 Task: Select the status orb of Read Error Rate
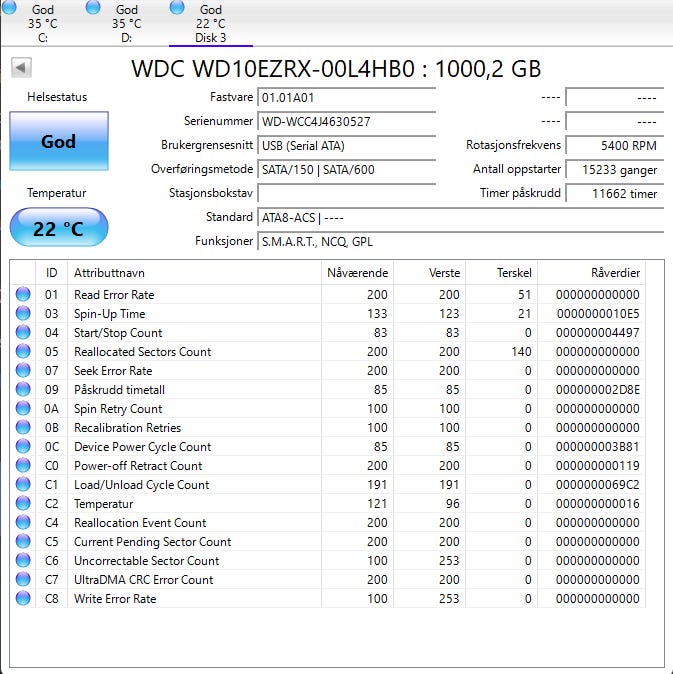pyautogui.click(x=23, y=294)
